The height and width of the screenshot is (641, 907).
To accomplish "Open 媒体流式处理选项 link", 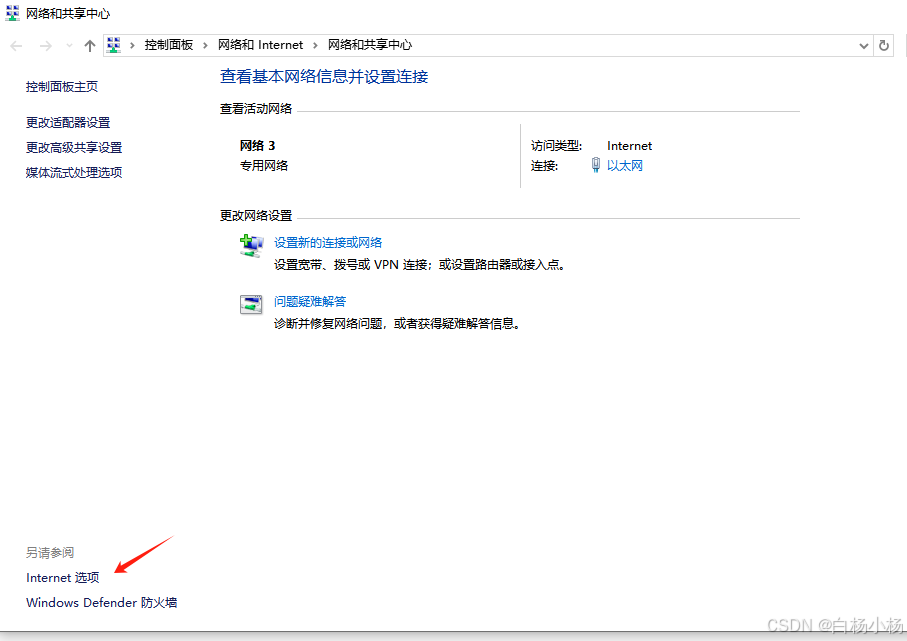I will click(74, 172).
